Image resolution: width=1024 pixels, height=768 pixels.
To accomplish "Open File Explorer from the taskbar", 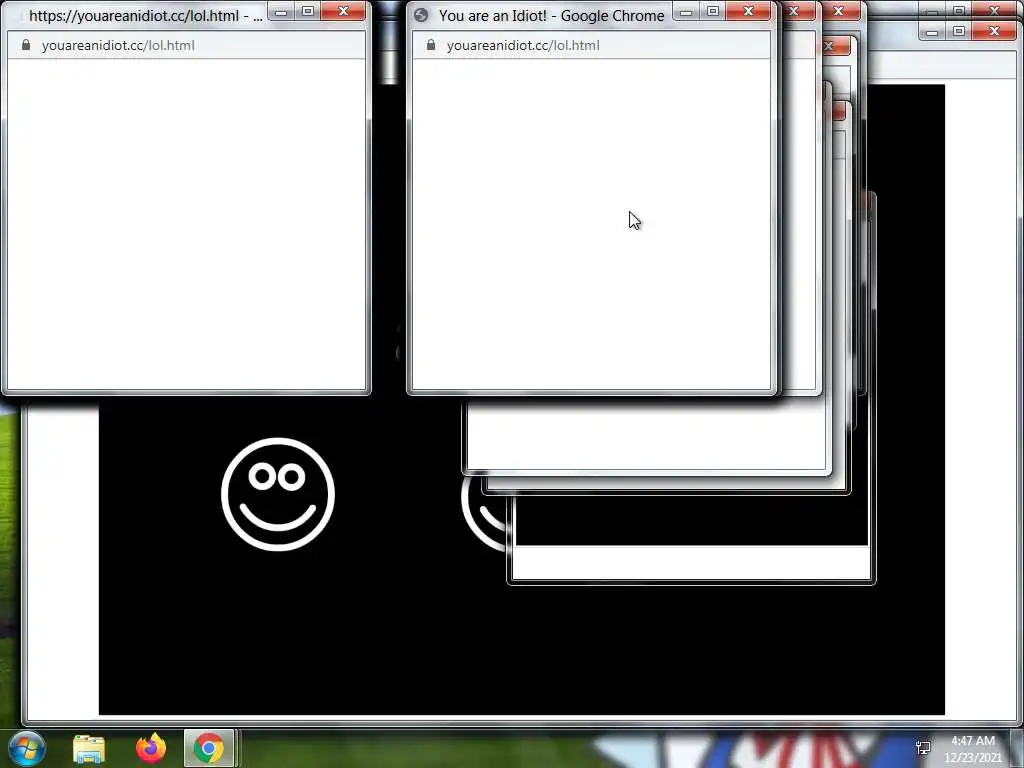I will (x=89, y=748).
